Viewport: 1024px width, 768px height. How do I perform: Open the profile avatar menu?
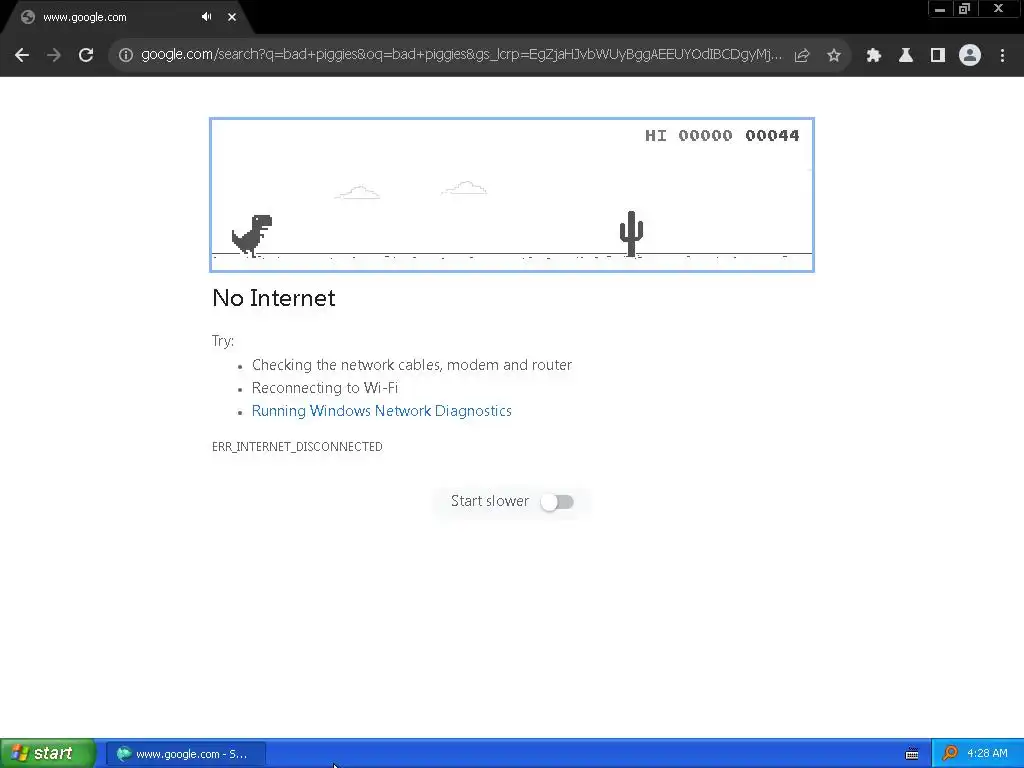[970, 55]
